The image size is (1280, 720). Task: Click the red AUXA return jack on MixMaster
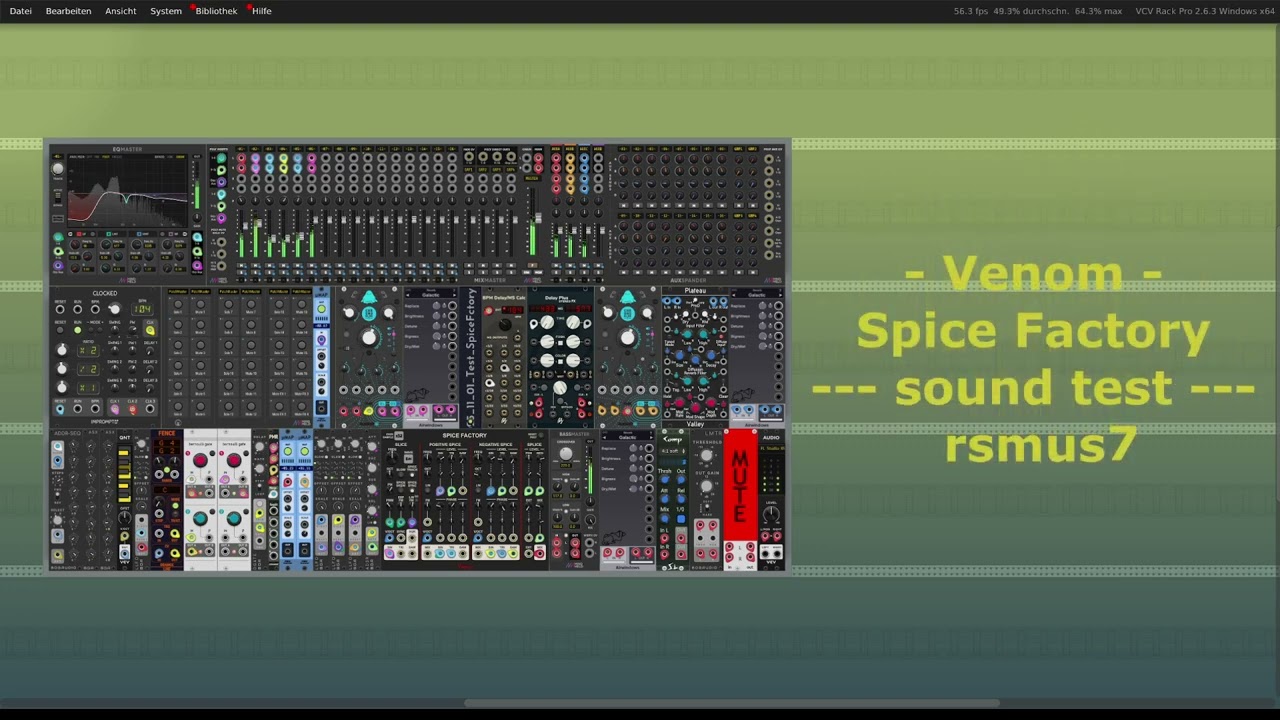pos(556,158)
